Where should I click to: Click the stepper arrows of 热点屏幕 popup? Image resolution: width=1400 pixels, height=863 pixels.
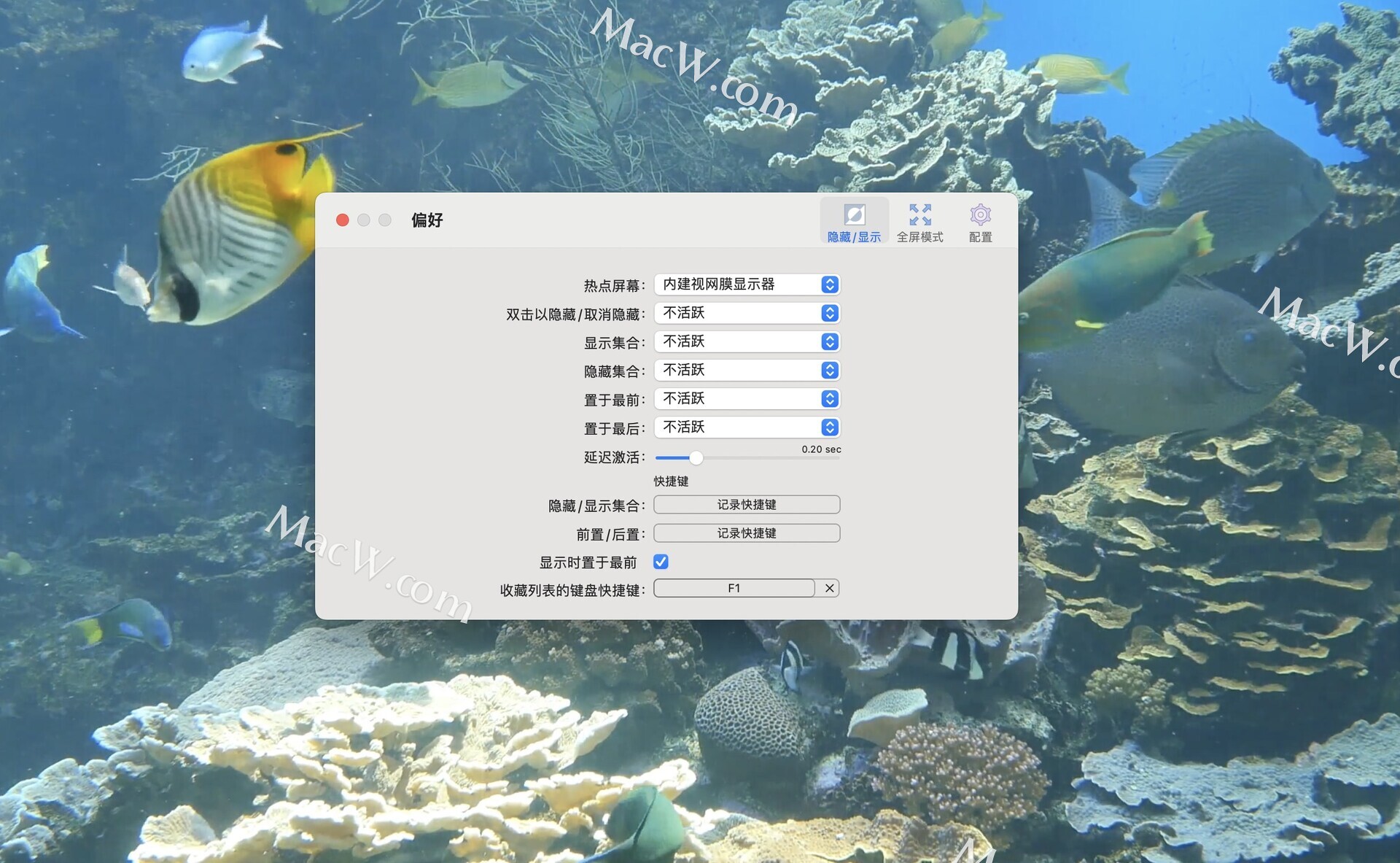coord(830,285)
